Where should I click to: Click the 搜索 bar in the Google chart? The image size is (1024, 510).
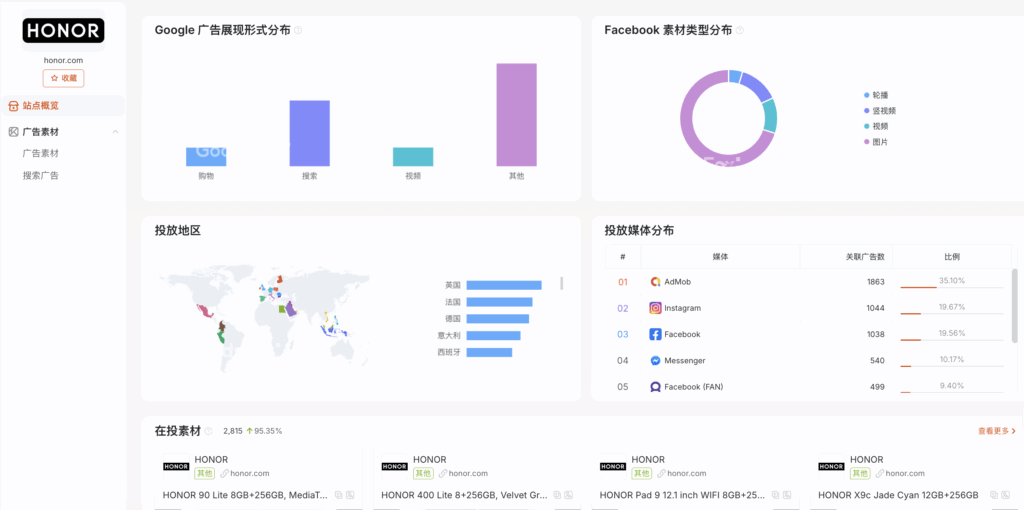pos(310,133)
